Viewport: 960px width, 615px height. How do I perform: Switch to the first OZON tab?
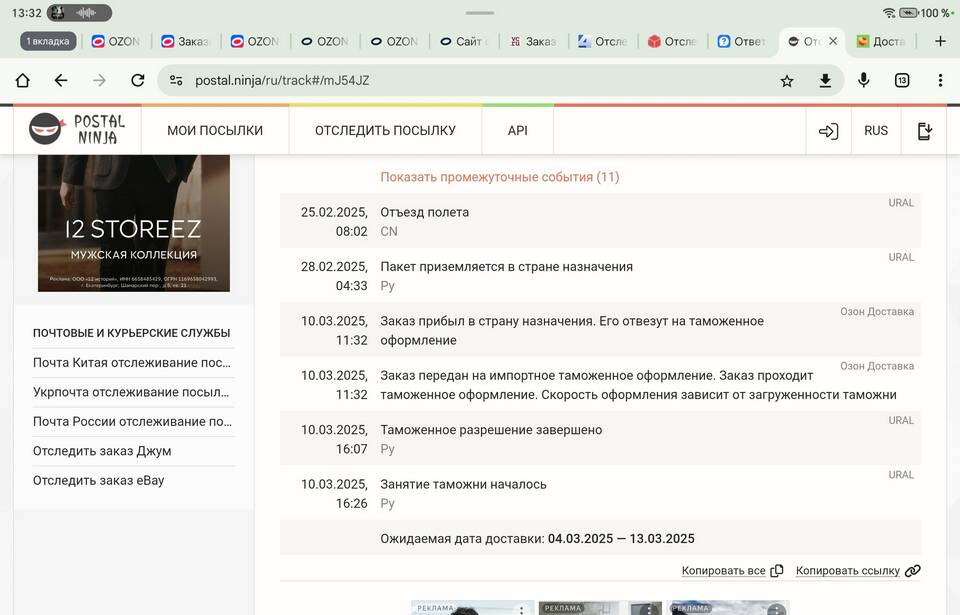[x=116, y=41]
